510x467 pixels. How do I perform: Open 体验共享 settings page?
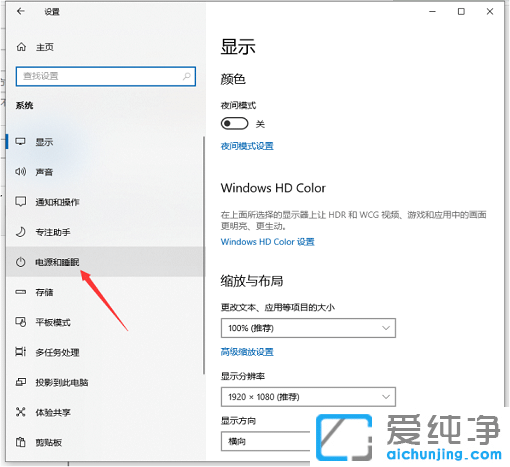point(105,412)
